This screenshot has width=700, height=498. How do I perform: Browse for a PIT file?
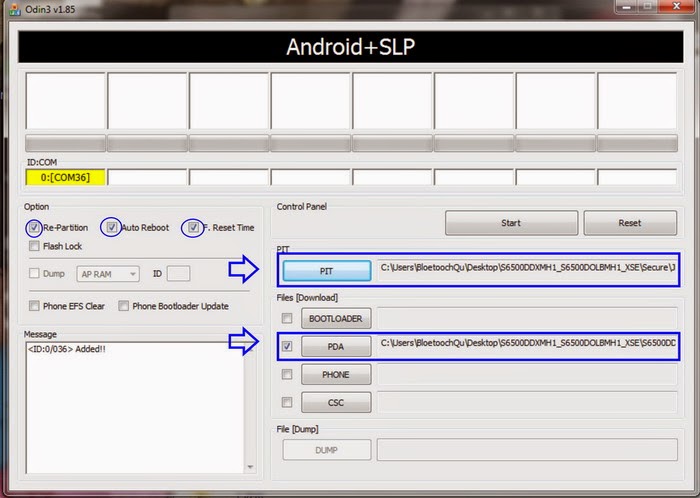pos(327,271)
